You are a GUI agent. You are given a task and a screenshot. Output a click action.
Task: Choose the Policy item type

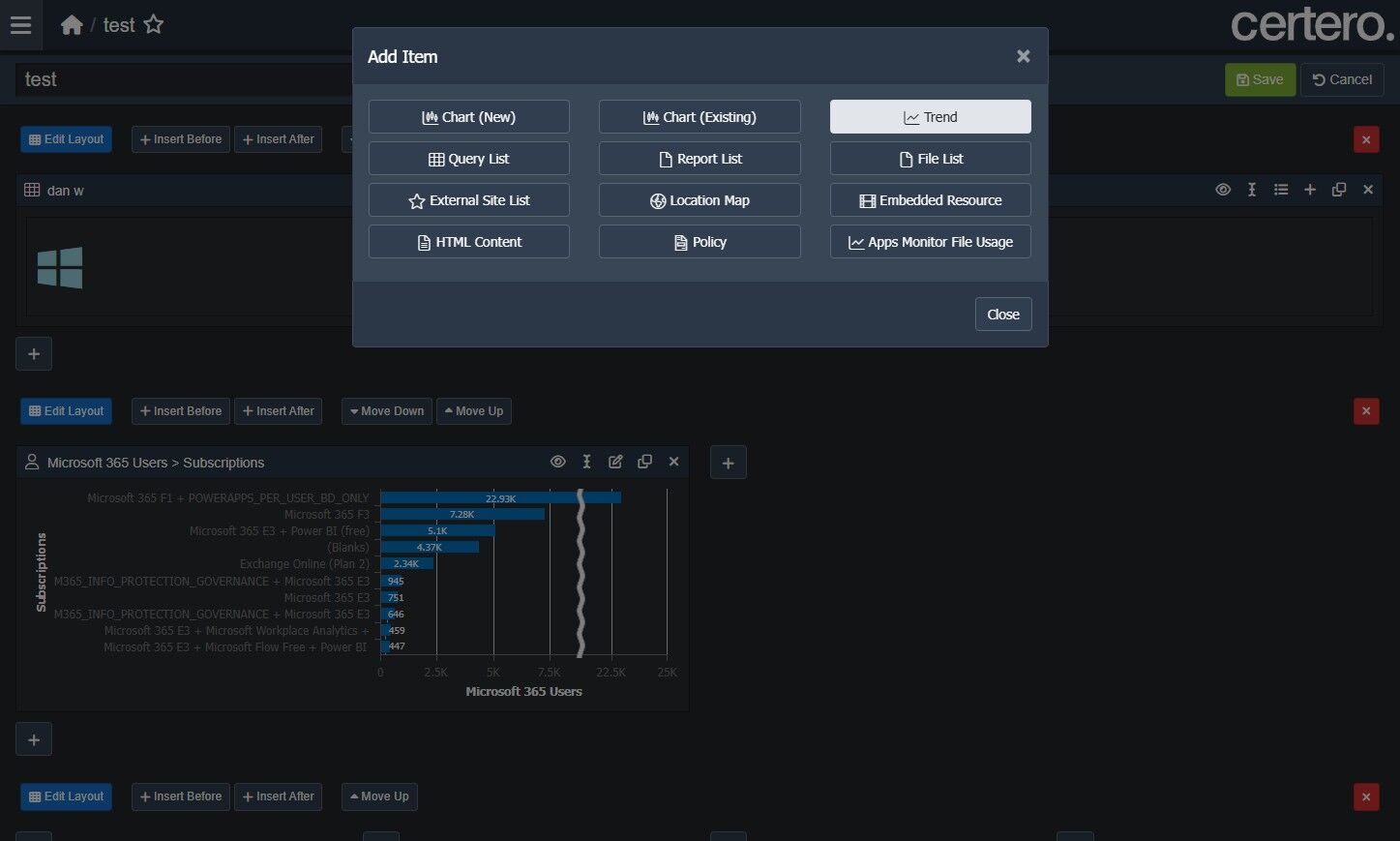coord(700,242)
